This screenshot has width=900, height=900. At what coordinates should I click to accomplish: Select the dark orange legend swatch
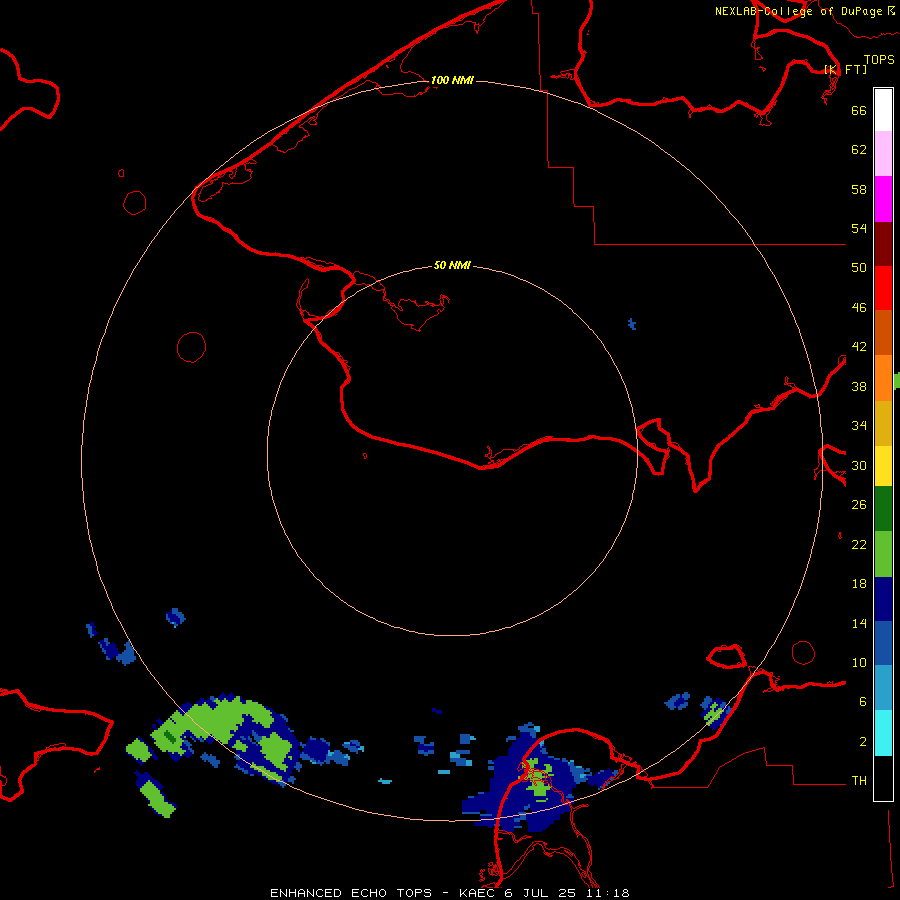883,333
